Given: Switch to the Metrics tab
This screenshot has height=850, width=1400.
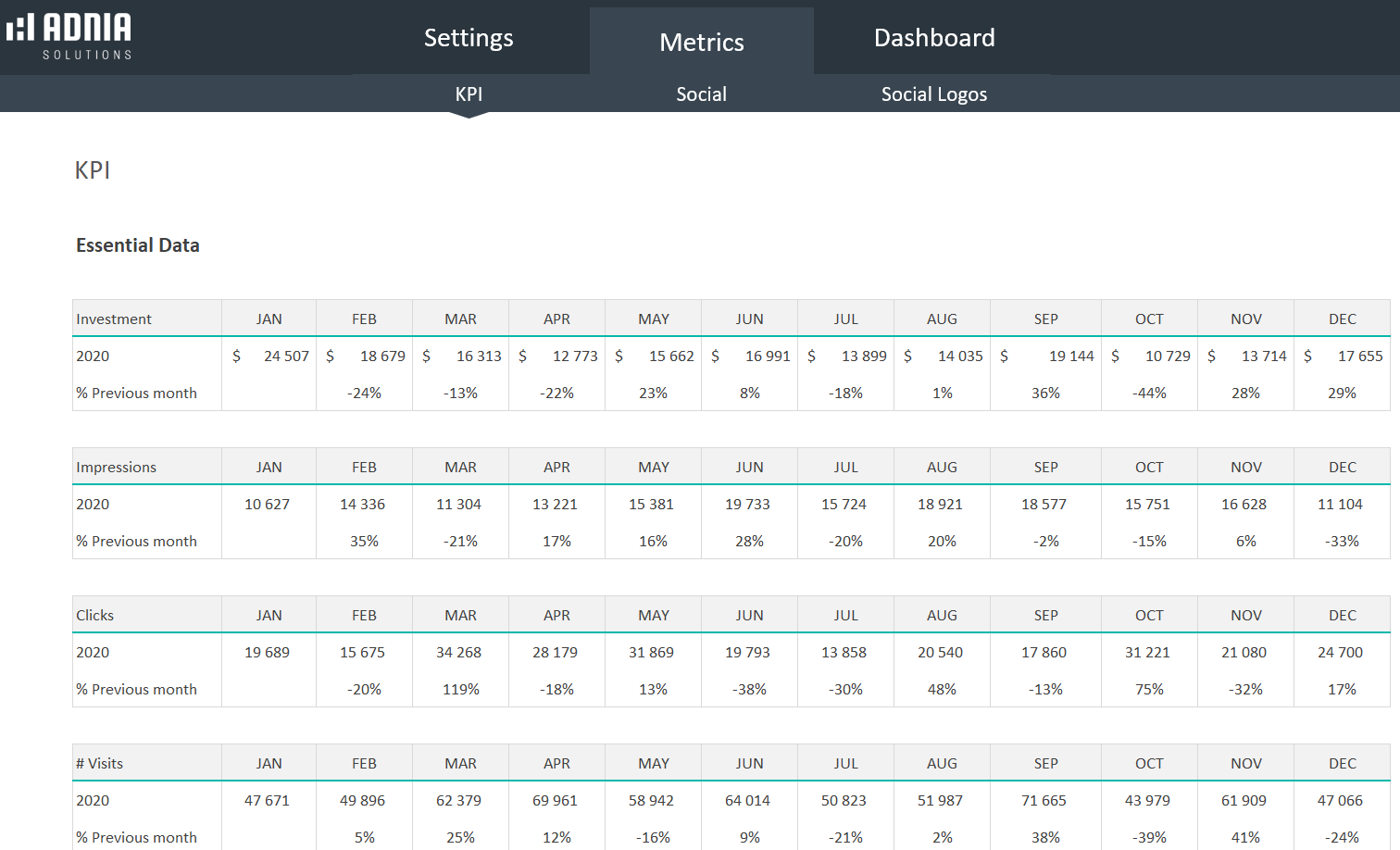Looking at the screenshot, I should [x=701, y=42].
